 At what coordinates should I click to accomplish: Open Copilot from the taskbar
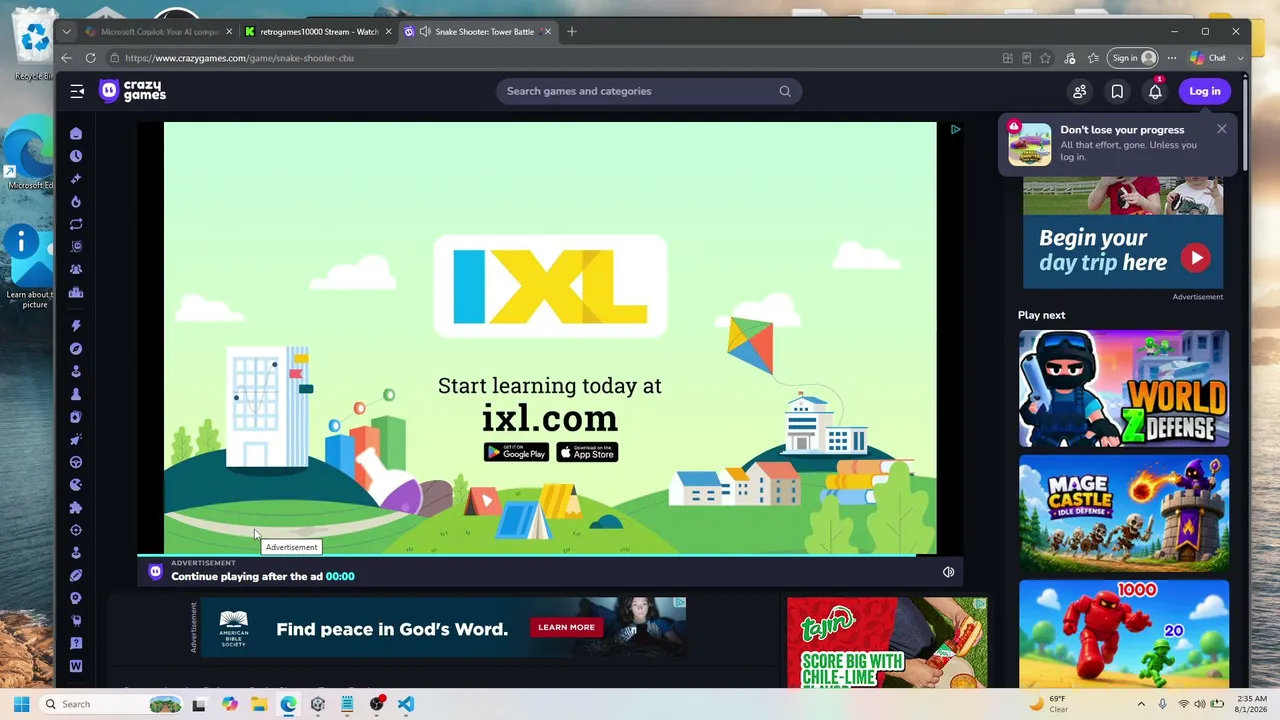point(230,704)
